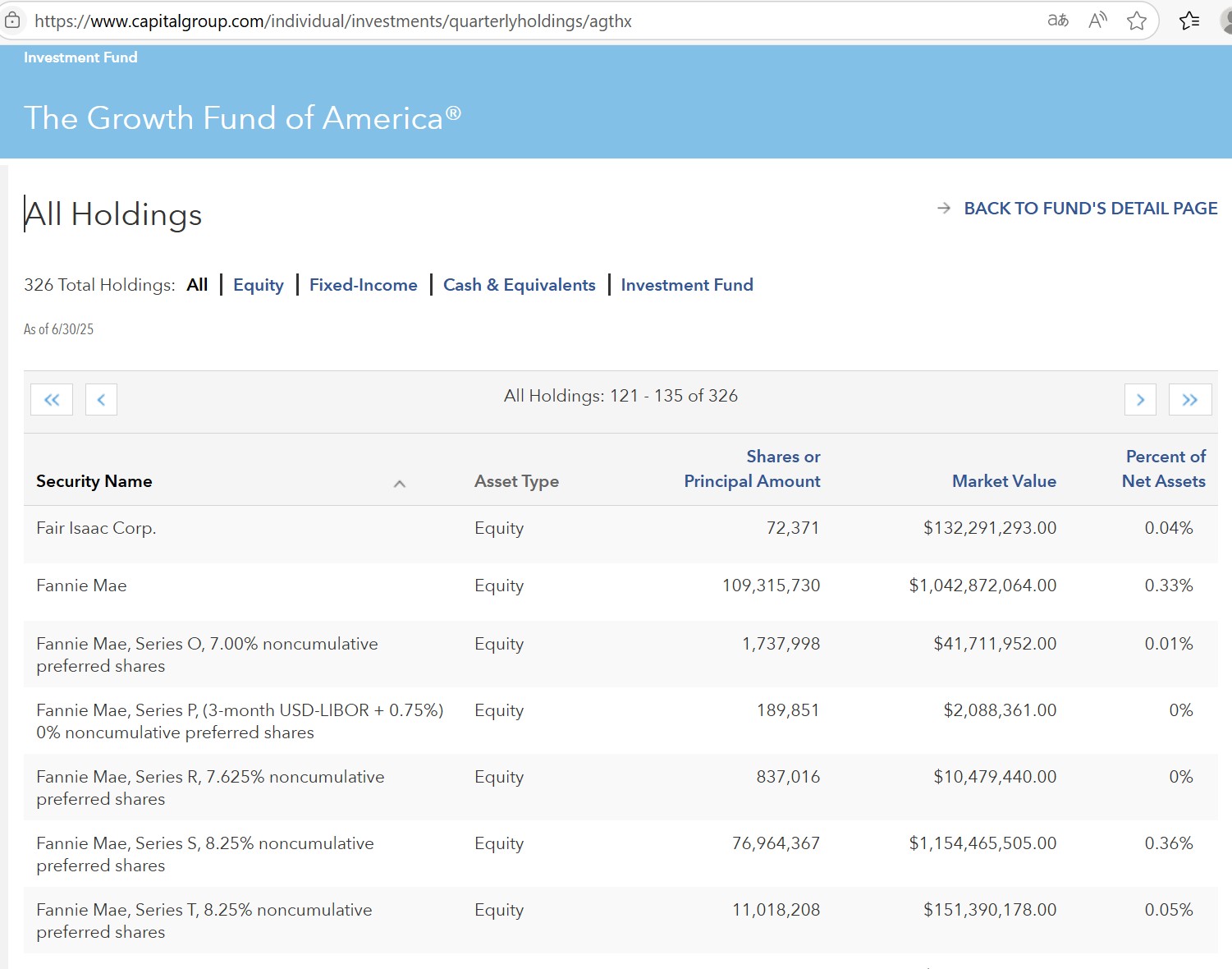Go to next holdings page
The width and height of the screenshot is (1232, 969).
click(1140, 400)
